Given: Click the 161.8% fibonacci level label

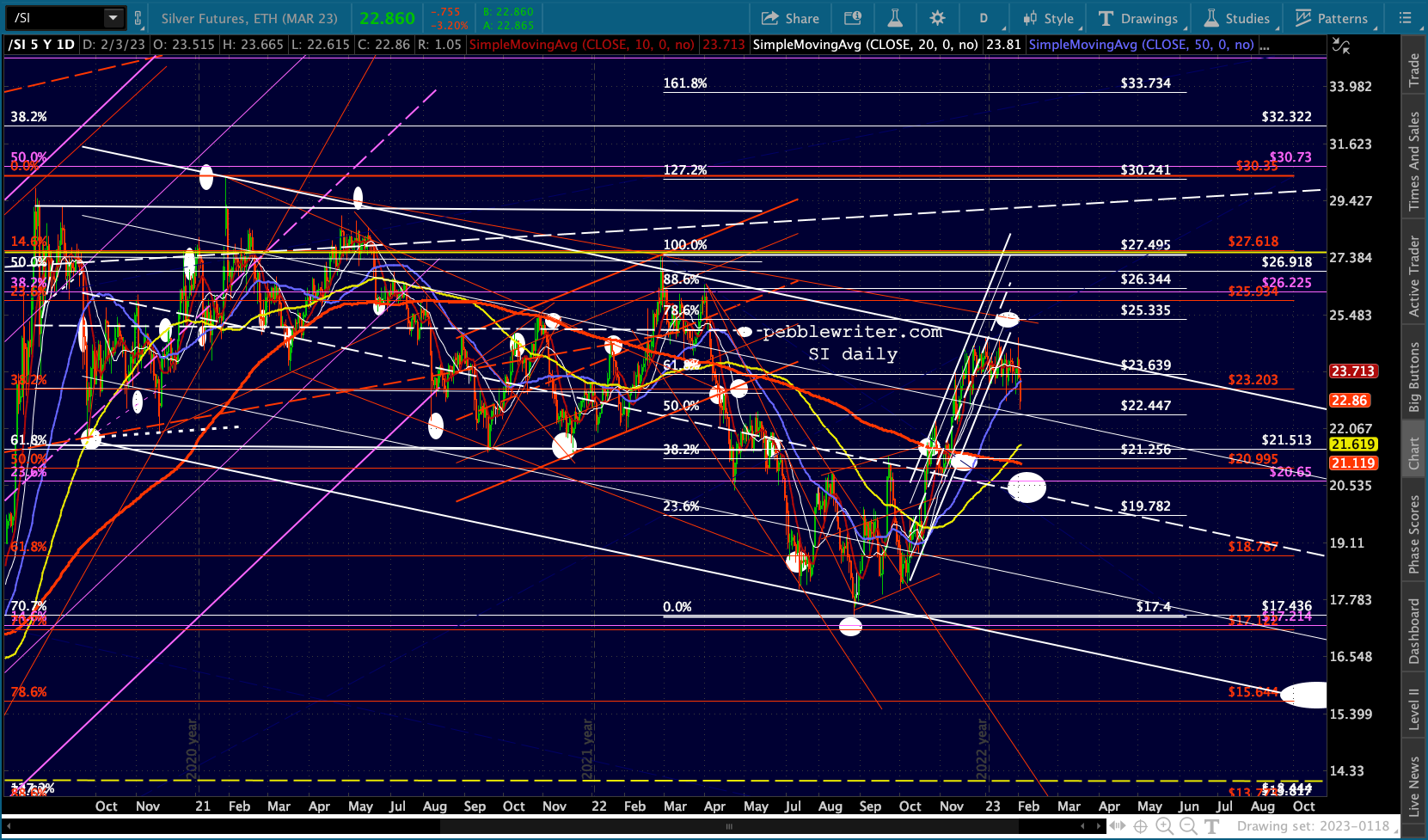Looking at the screenshot, I should tap(685, 83).
